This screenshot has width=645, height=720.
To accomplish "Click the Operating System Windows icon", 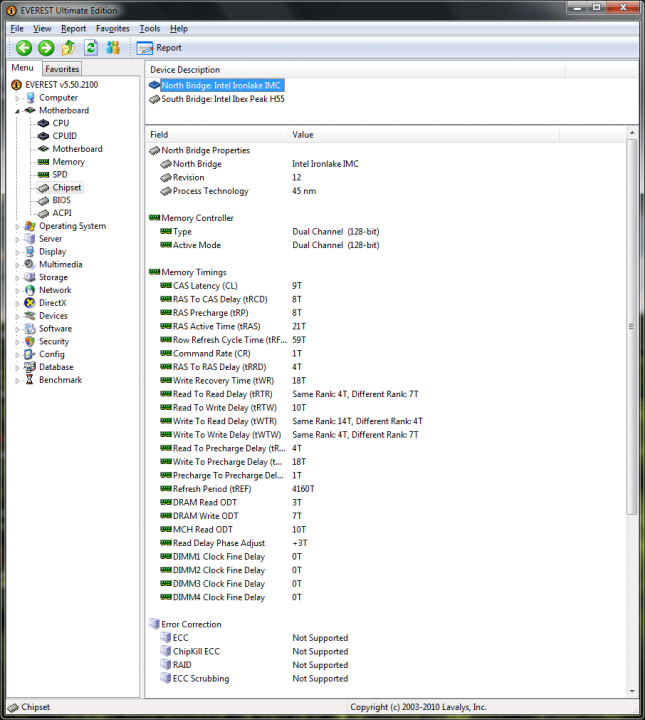I will point(30,226).
